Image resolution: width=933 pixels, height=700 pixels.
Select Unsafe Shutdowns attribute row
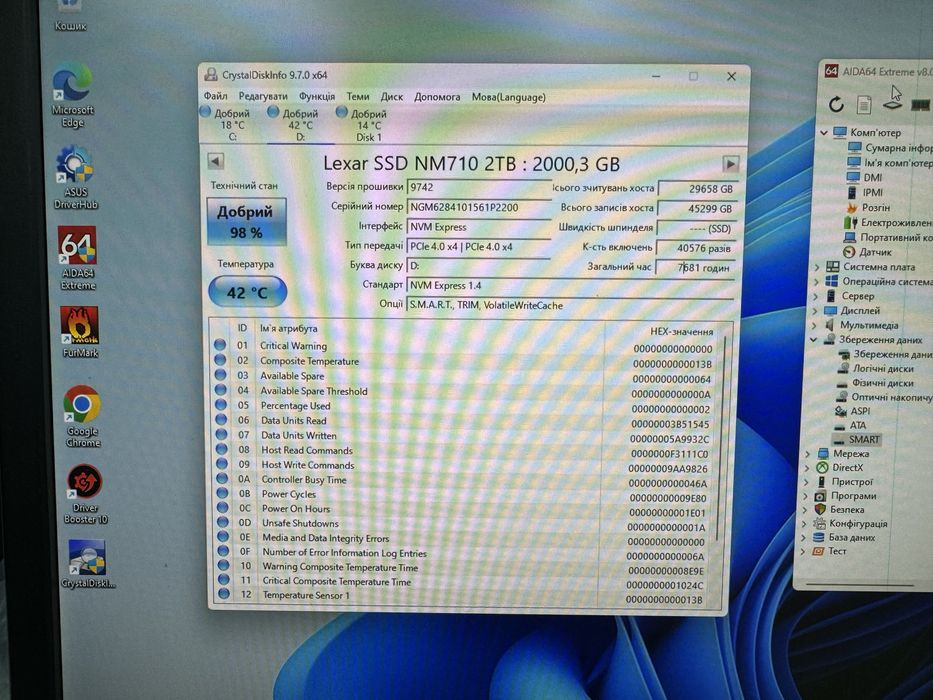point(465,524)
